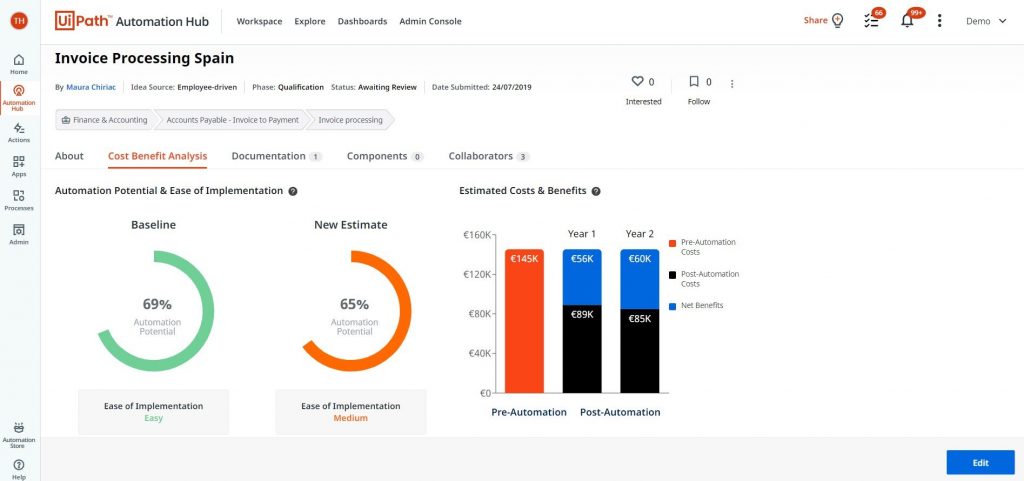Click the Edit button
Screen dimensions: 1024x481
[x=980, y=463]
